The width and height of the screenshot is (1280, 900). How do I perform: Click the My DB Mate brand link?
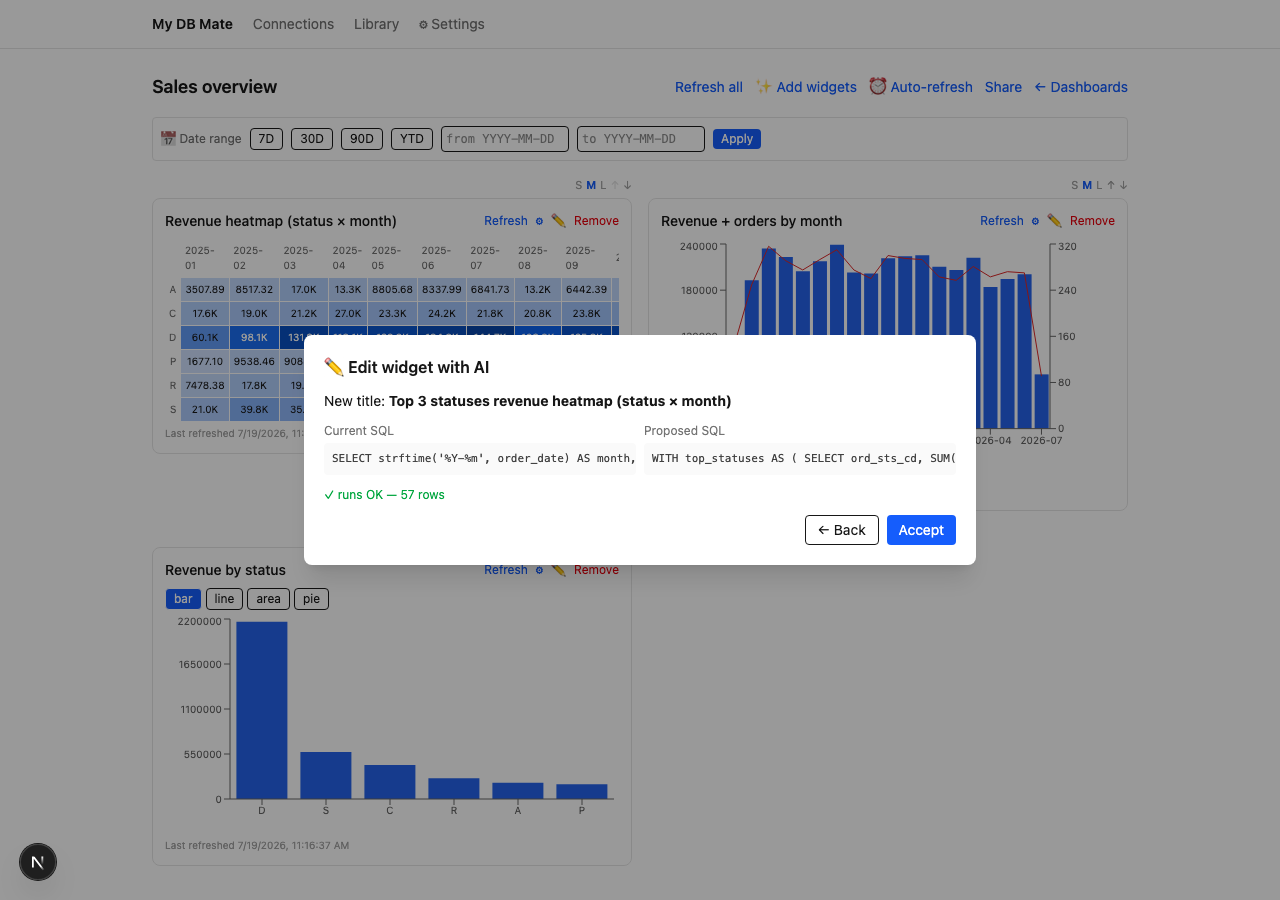coord(192,24)
